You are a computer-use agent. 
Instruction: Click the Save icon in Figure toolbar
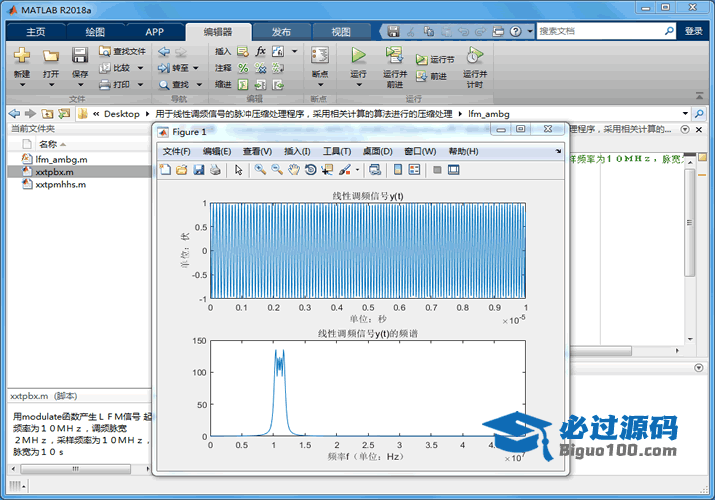click(199, 170)
